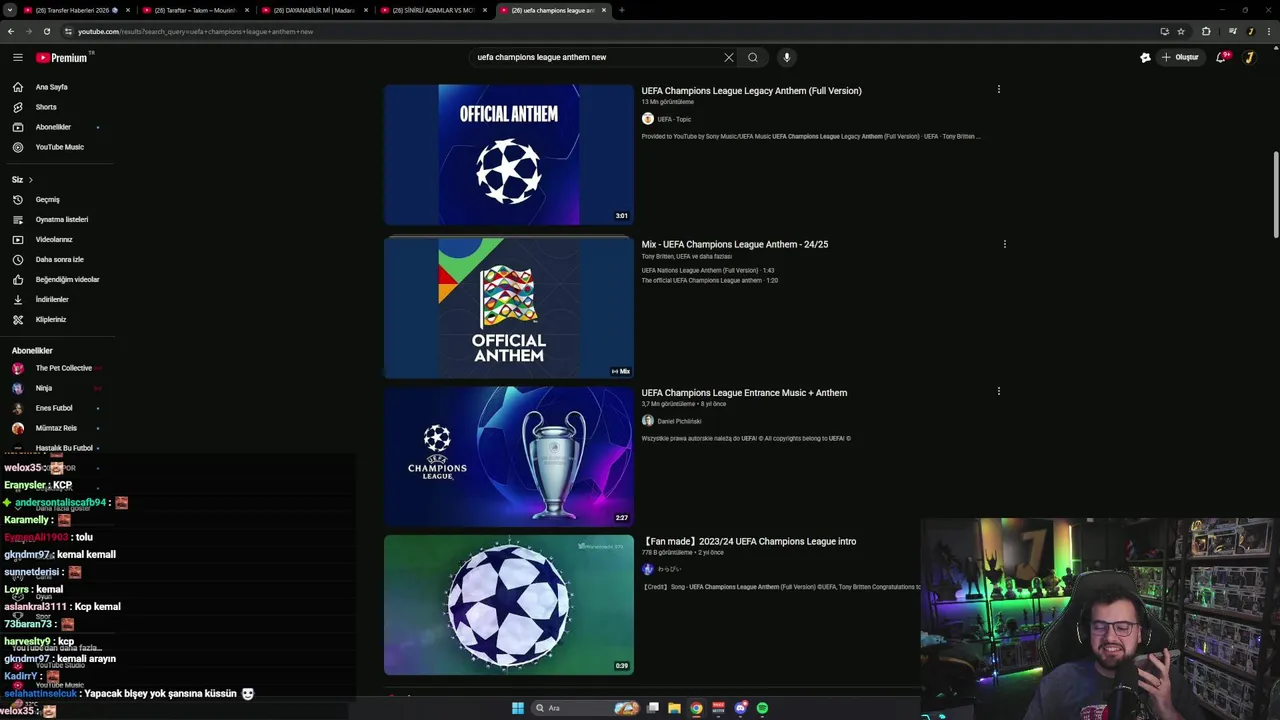The image size is (1280, 720).
Task: Go back with the browser back arrow
Action: (11, 31)
